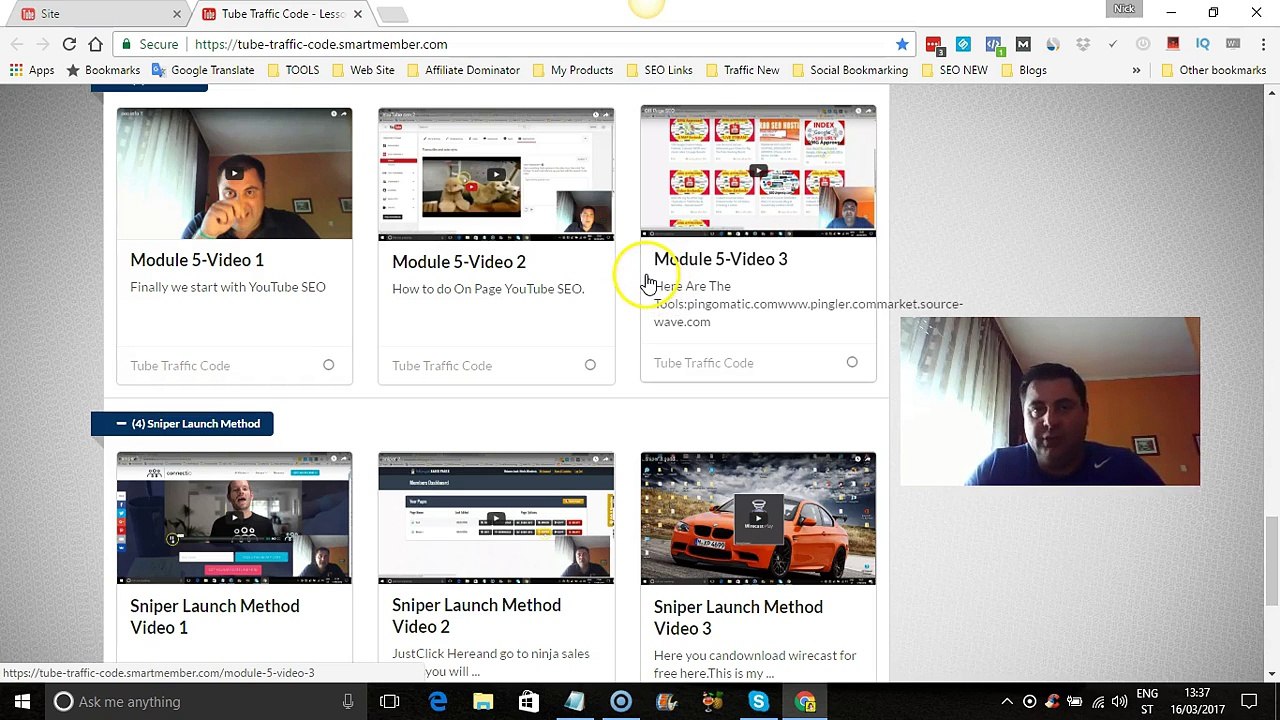Reload the current page

(69, 44)
